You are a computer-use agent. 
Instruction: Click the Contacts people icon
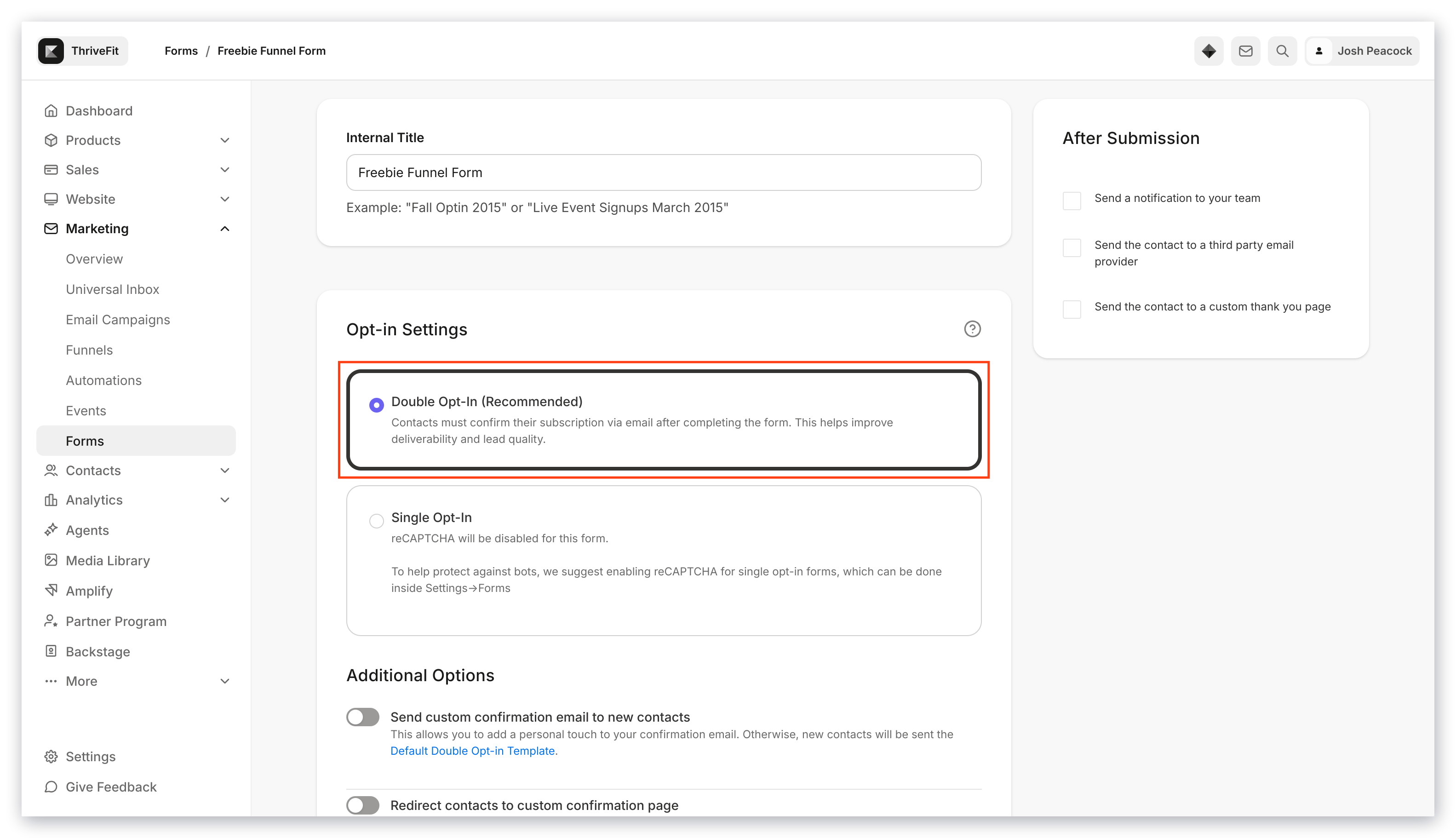pyautogui.click(x=51, y=470)
